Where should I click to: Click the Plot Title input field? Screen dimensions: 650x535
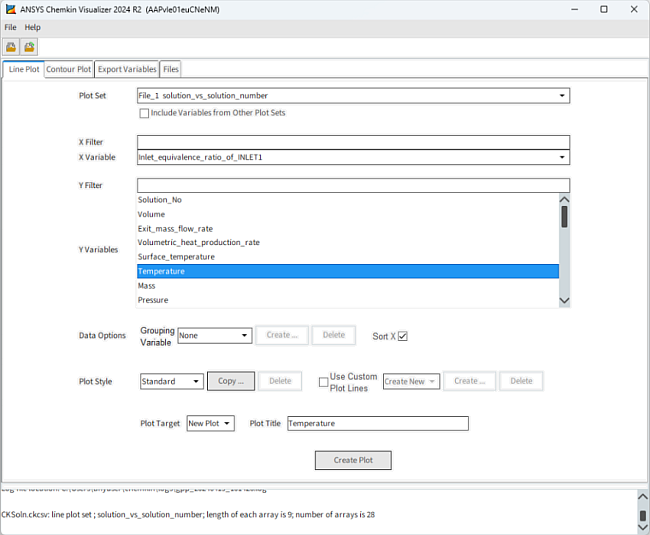[378, 424]
